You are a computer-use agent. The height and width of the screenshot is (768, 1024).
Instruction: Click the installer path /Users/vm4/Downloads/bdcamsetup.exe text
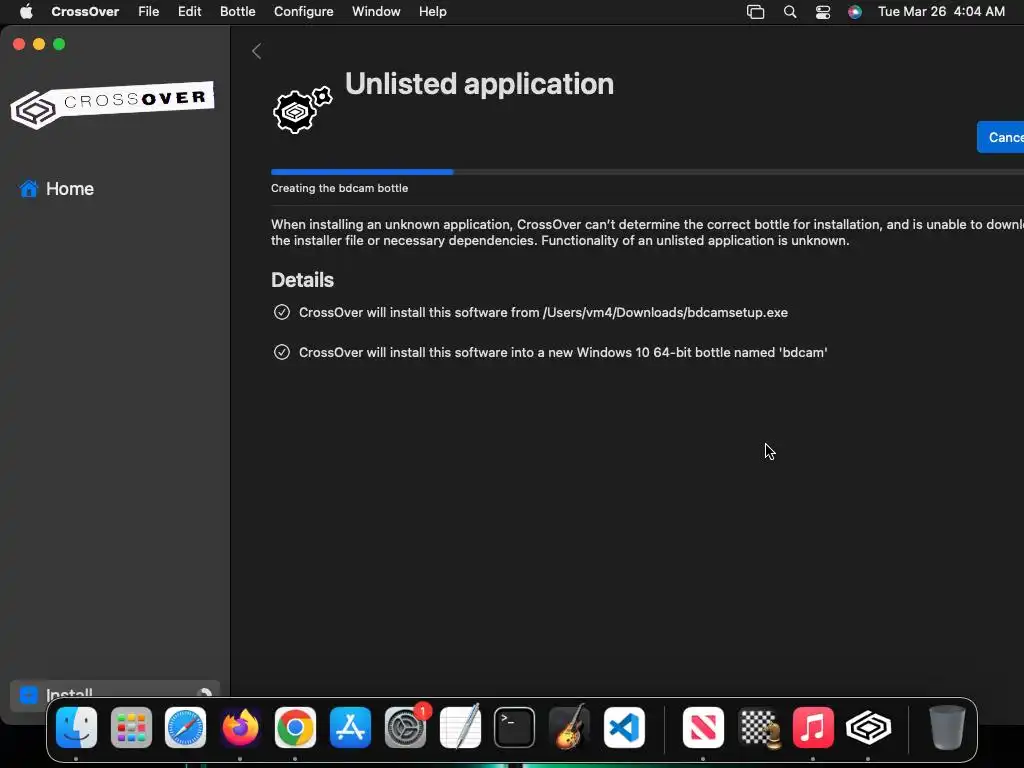coord(665,312)
